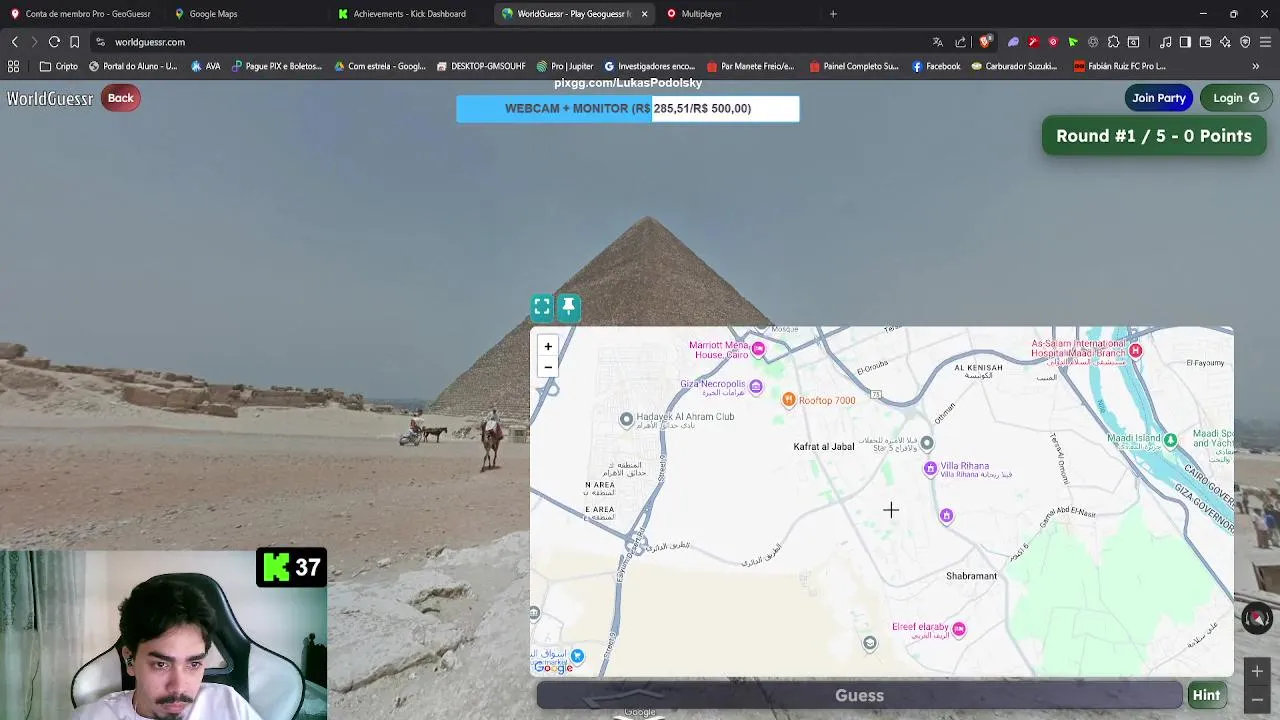The height and width of the screenshot is (720, 1280).
Task: Click the Marriott Mena House marker
Action: tap(758, 349)
